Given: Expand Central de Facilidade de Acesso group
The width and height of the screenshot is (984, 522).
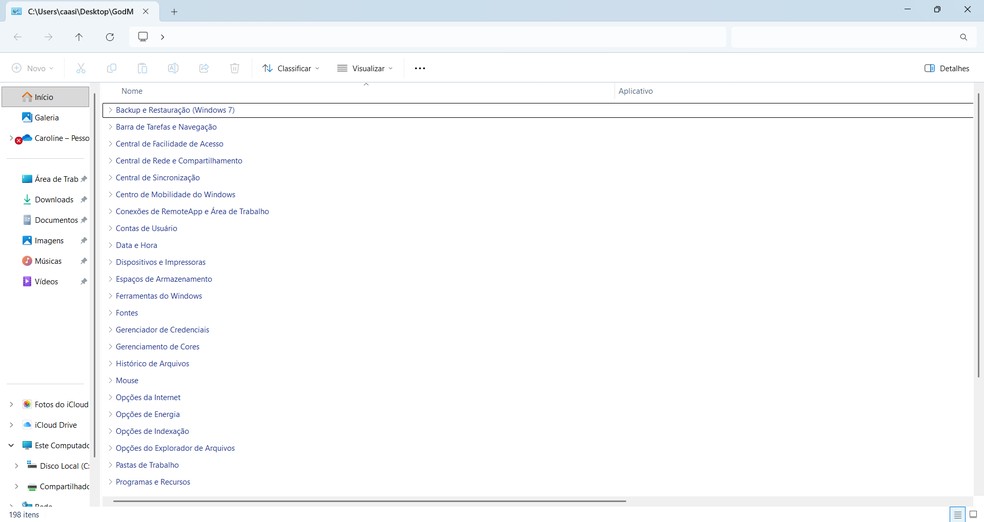Looking at the screenshot, I should (x=110, y=144).
